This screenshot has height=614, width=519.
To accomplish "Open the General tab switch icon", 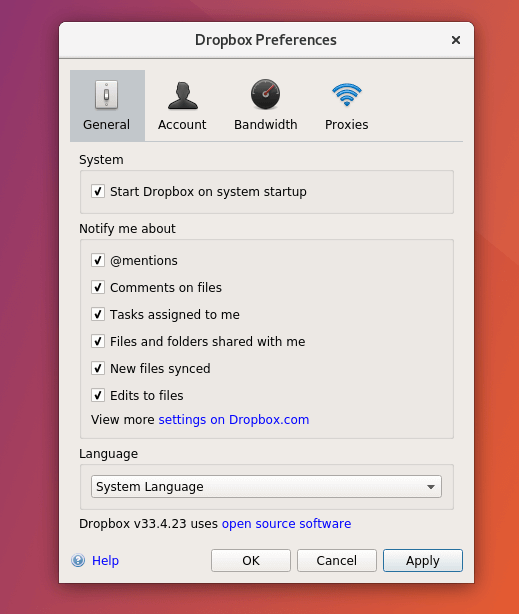I will click(x=106, y=94).
